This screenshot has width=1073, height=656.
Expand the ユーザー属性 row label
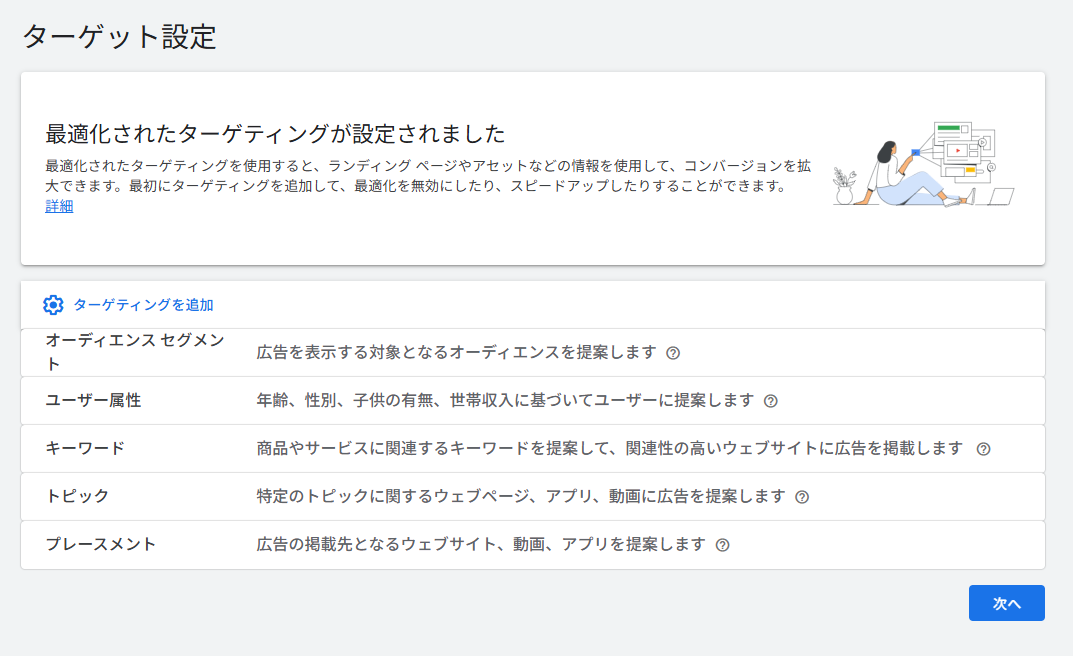click(x=93, y=400)
